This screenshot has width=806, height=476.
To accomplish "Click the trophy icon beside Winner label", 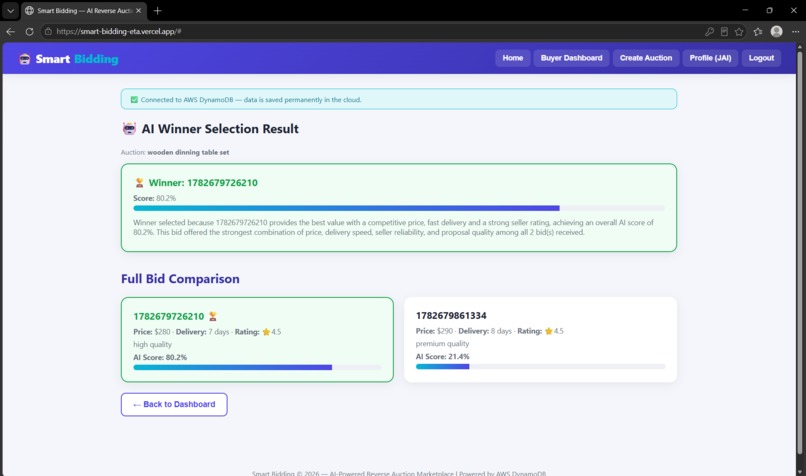I will [x=139, y=182].
